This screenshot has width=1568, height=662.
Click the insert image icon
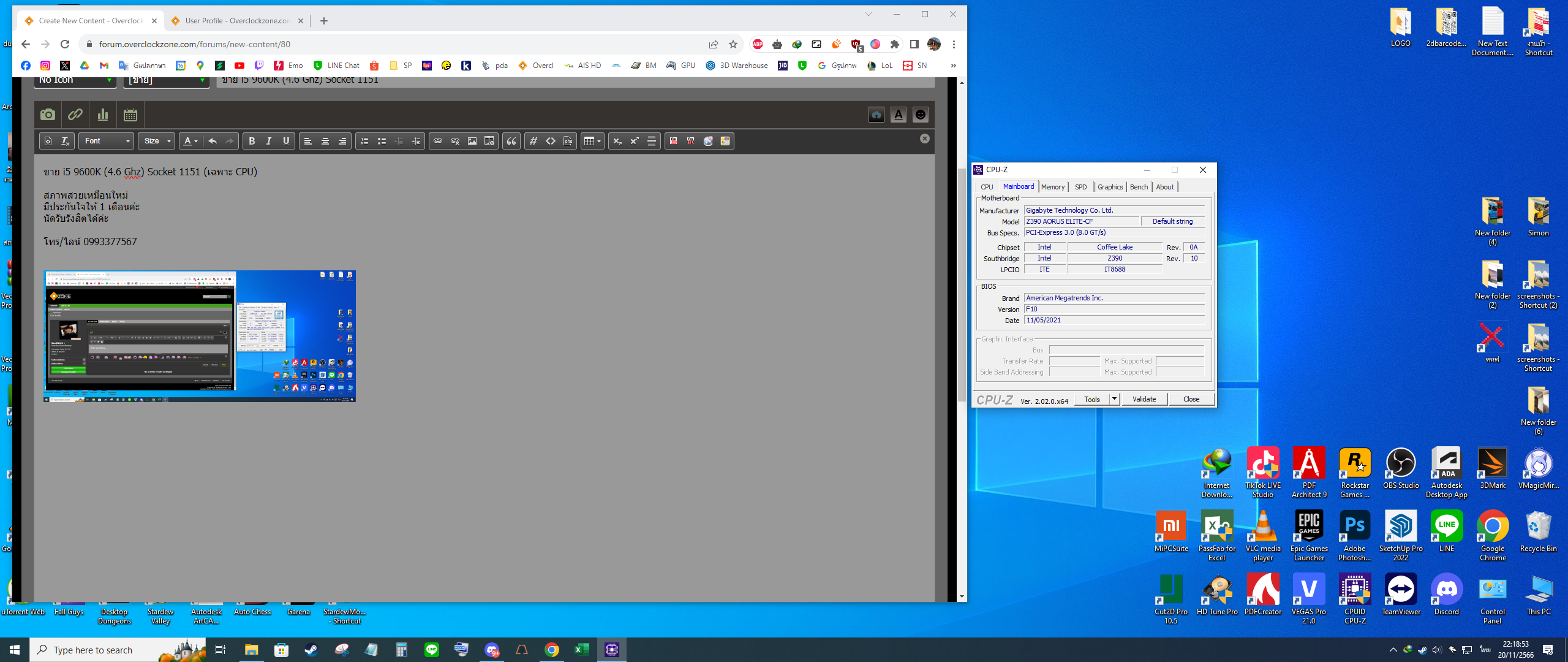click(472, 141)
